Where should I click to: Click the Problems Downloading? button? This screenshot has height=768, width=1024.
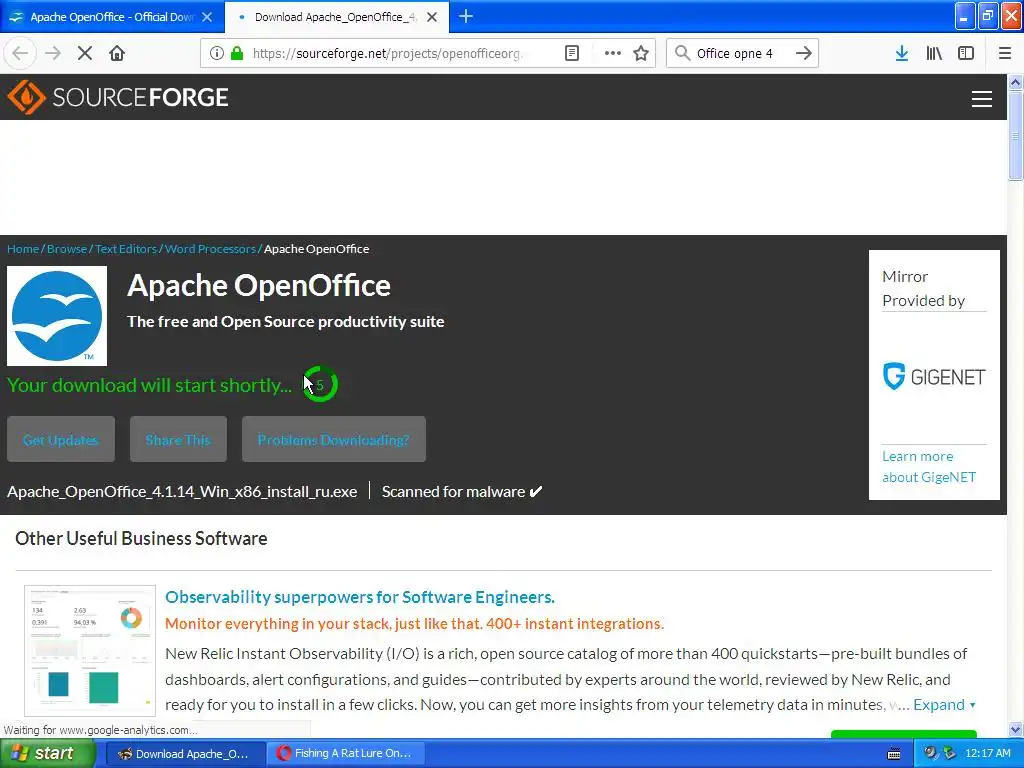[334, 440]
